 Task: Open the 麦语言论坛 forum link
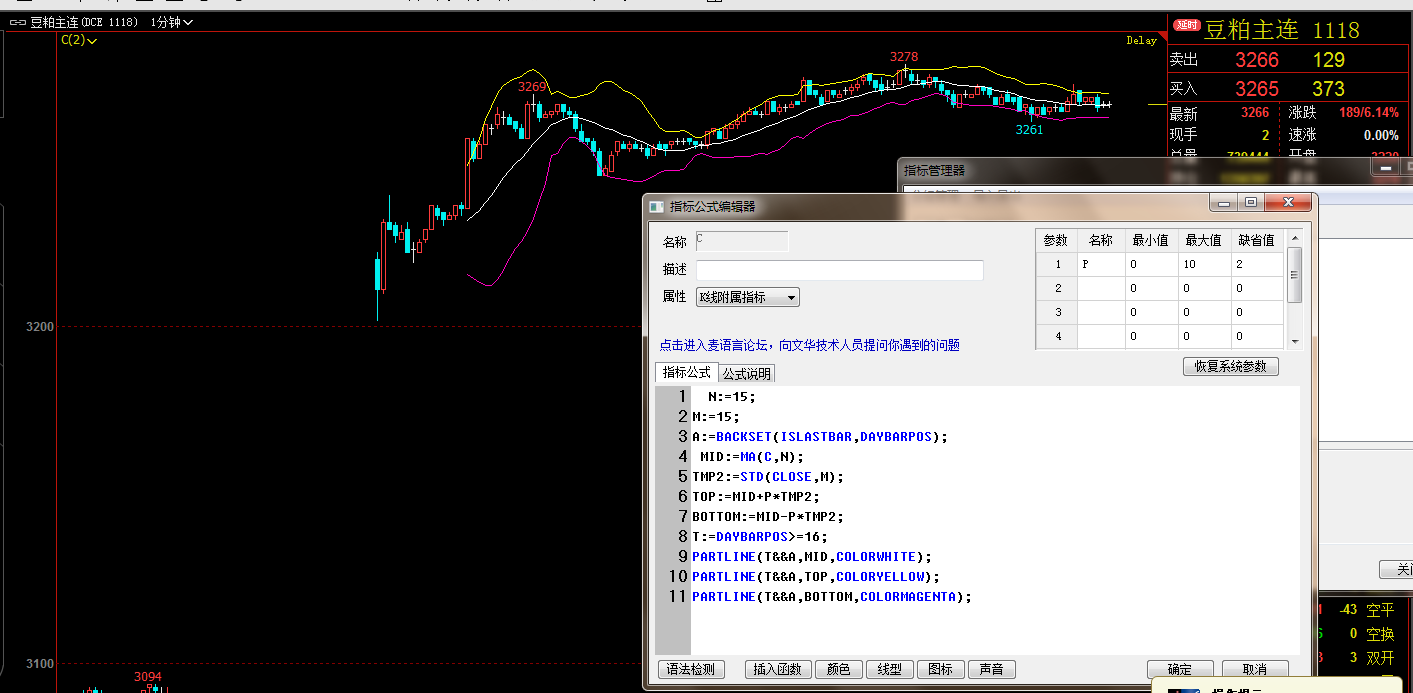click(x=808, y=345)
